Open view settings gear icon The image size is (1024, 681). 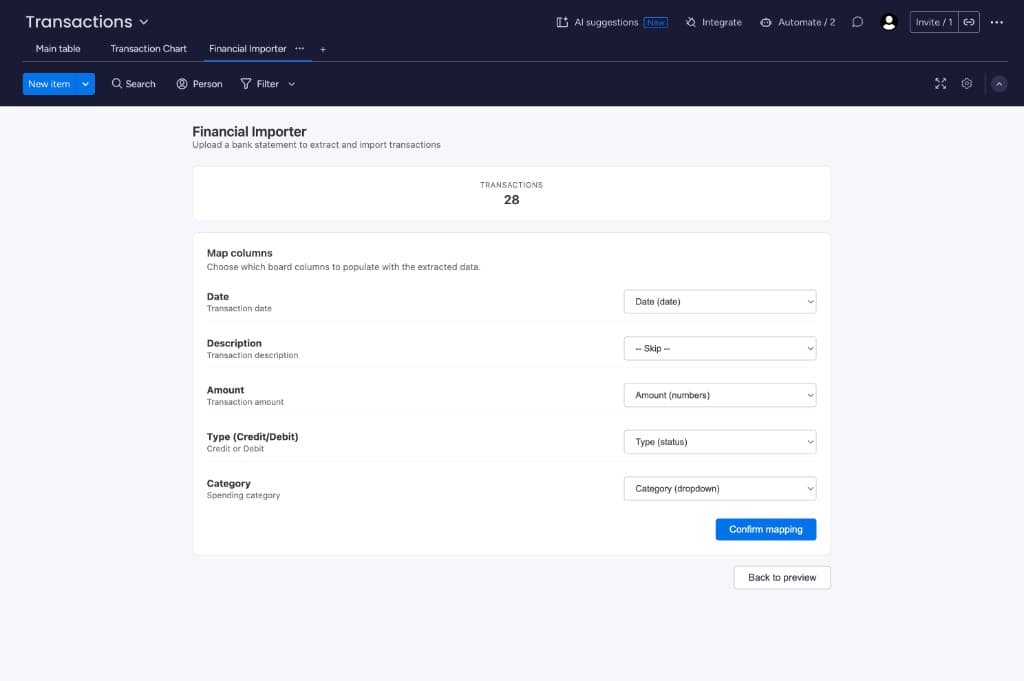click(x=967, y=84)
